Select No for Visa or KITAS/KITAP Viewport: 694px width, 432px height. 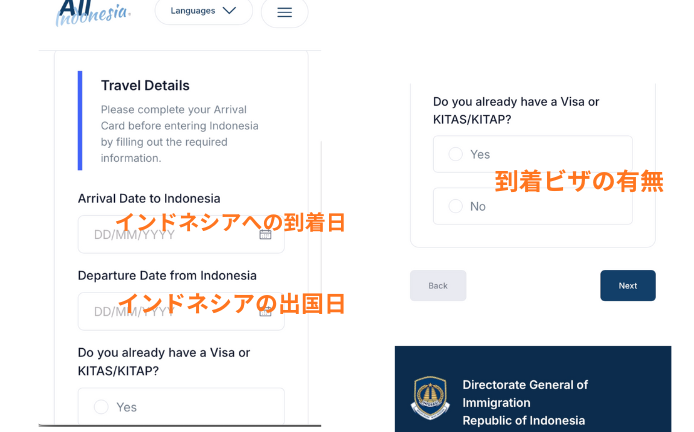[455, 206]
